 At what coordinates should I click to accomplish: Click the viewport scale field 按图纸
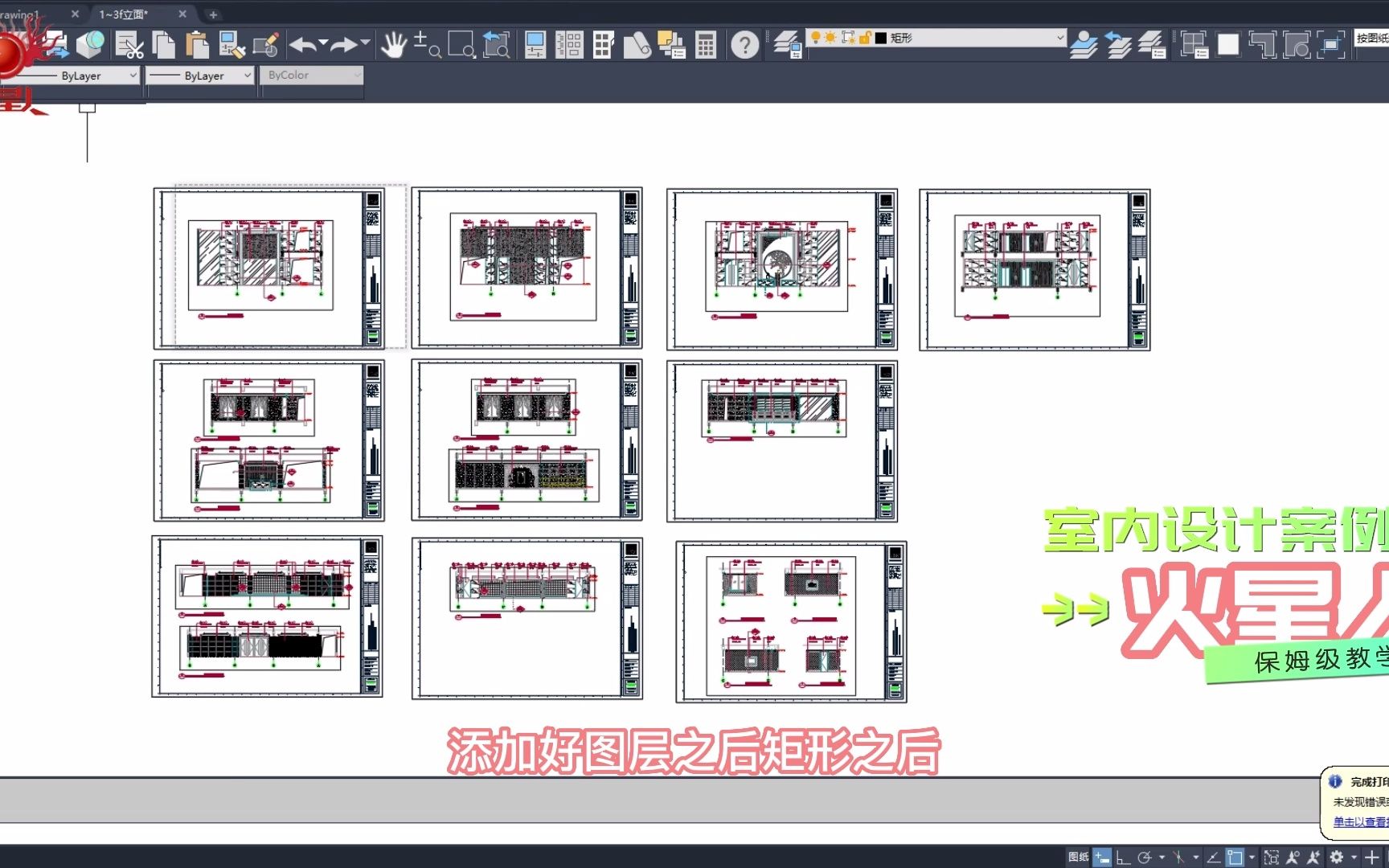click(x=1372, y=38)
